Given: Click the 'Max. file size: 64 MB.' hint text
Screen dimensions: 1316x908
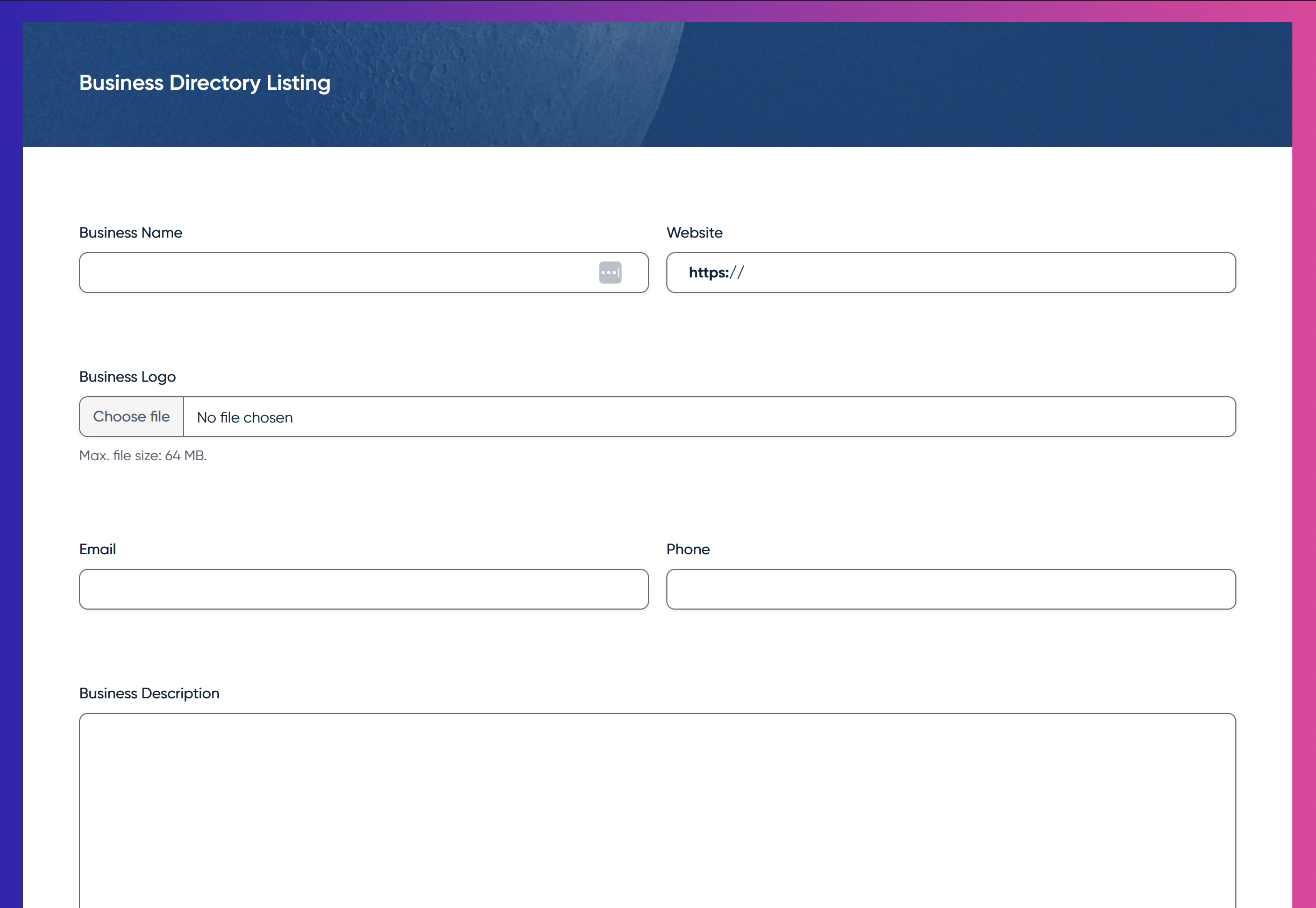Looking at the screenshot, I should (143, 456).
